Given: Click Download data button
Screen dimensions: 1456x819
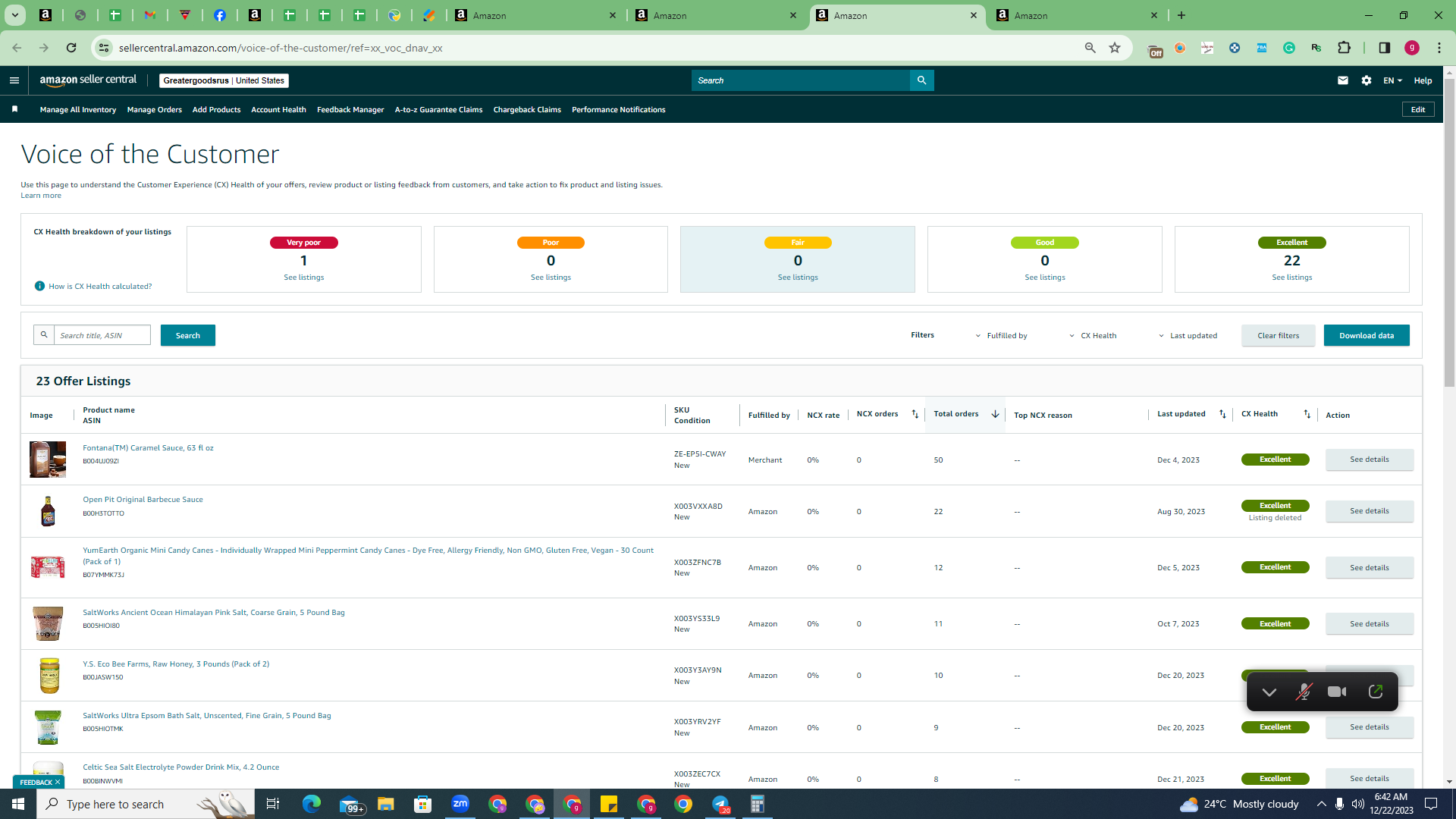Looking at the screenshot, I should 1367,335.
